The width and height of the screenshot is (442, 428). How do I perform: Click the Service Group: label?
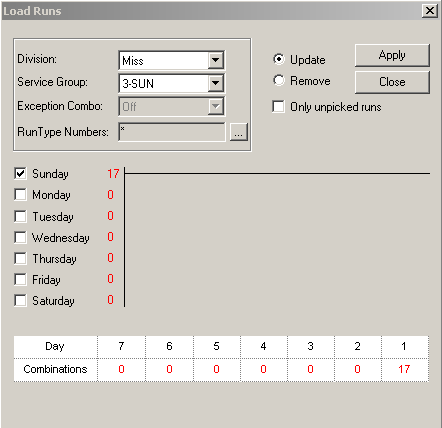(x=52, y=82)
